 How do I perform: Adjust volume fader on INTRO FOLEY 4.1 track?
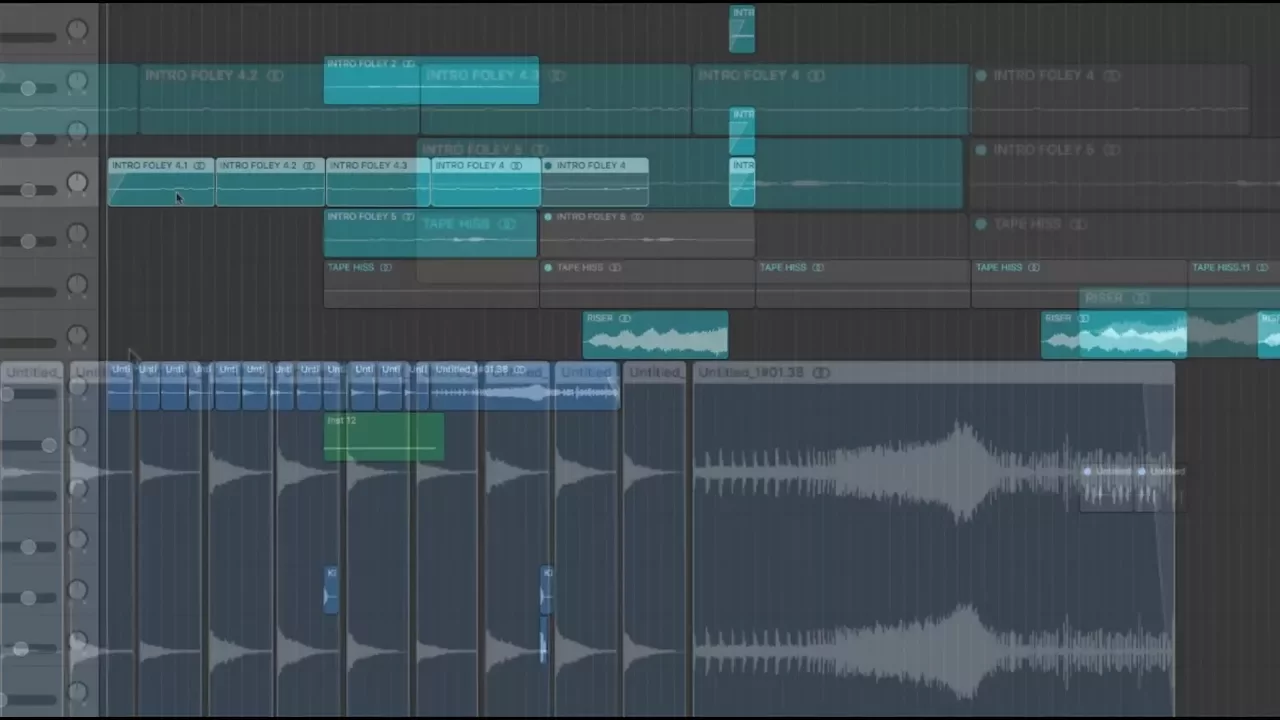click(x=28, y=190)
